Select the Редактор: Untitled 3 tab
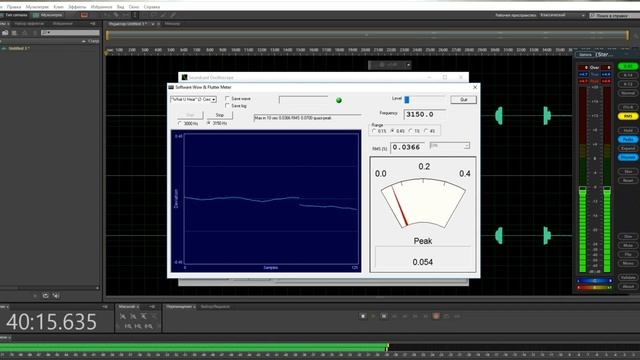 click(x=127, y=24)
